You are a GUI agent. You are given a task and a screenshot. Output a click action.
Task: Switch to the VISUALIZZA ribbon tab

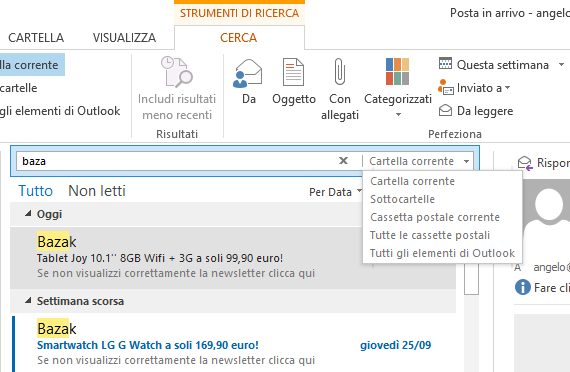pos(124,37)
